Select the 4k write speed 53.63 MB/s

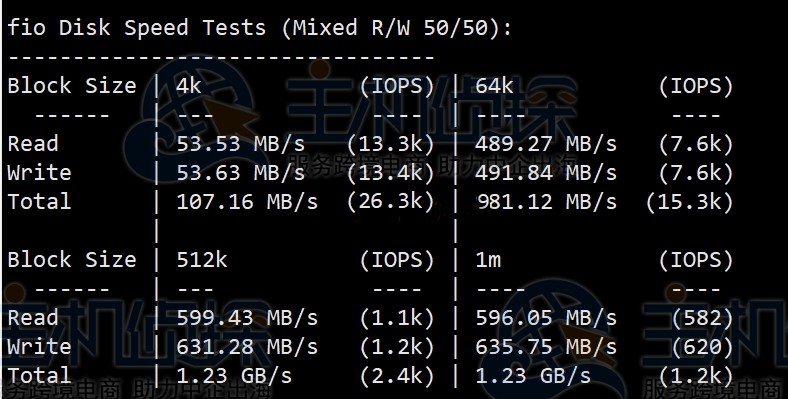click(x=241, y=173)
